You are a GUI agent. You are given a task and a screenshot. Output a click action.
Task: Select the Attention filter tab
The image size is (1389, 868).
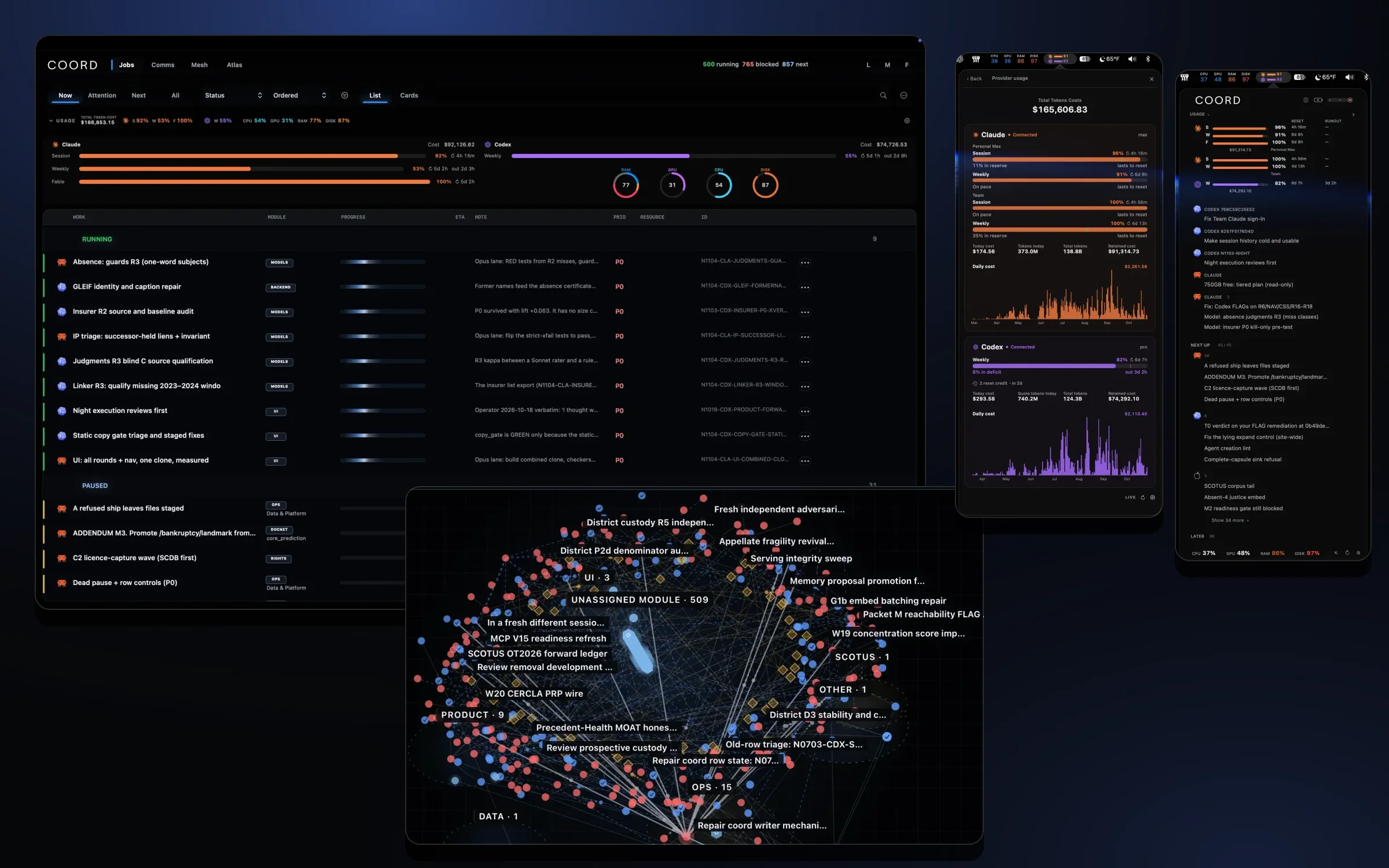click(x=102, y=95)
